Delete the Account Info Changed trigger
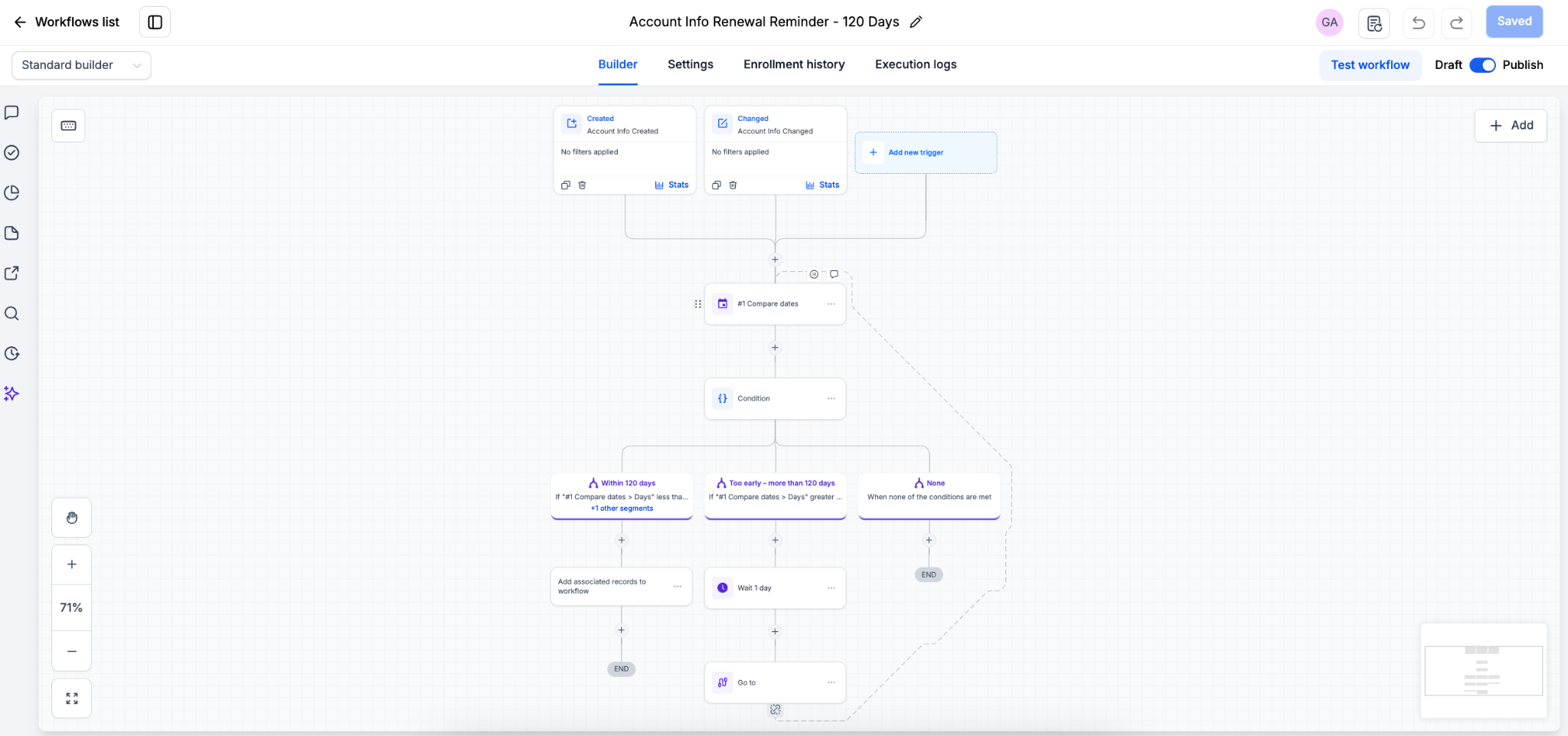 tap(733, 185)
